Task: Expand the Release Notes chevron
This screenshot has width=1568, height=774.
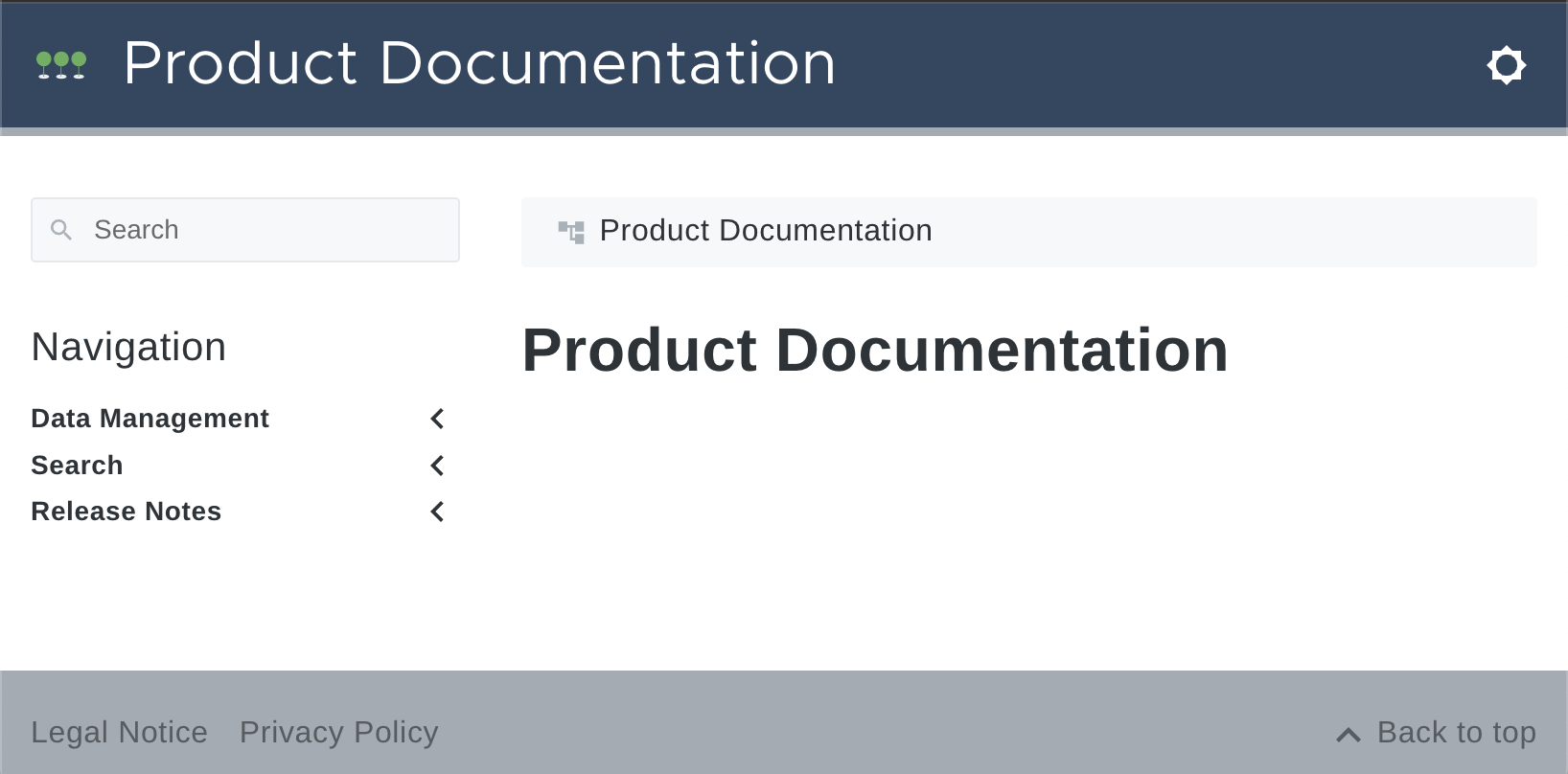Action: [x=438, y=512]
